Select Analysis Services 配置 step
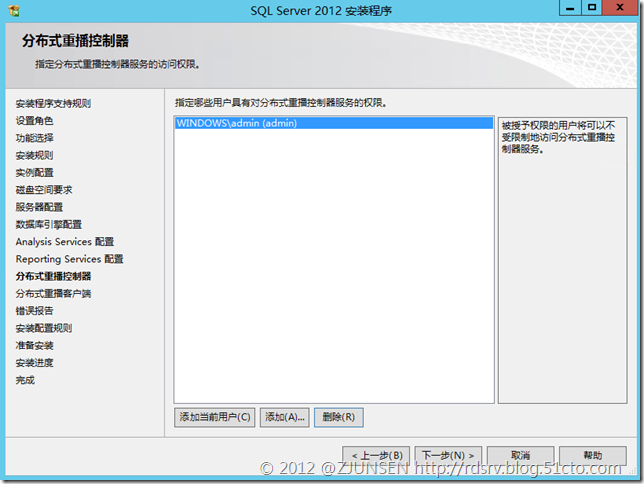Viewport: 644px width, 484px height. tap(65, 242)
